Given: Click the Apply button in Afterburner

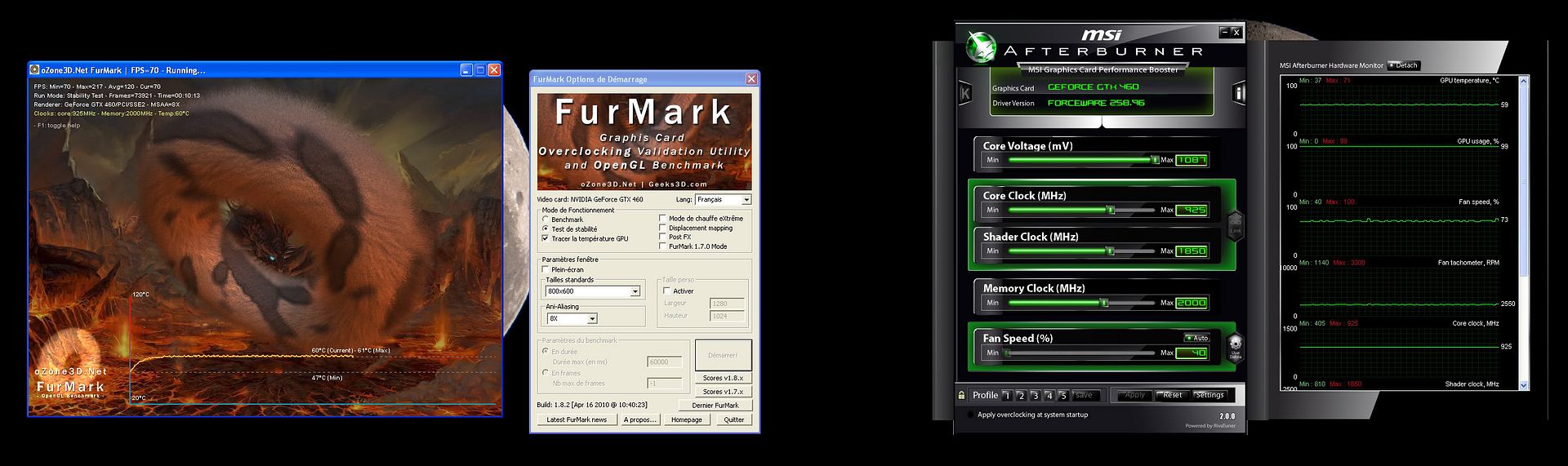Looking at the screenshot, I should pyautogui.click(x=1135, y=395).
